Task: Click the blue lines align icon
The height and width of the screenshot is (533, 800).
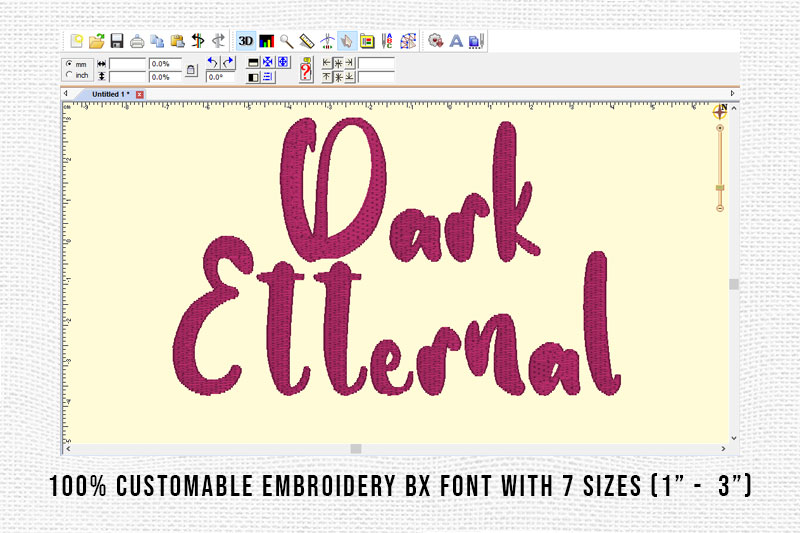Action: click(x=268, y=78)
